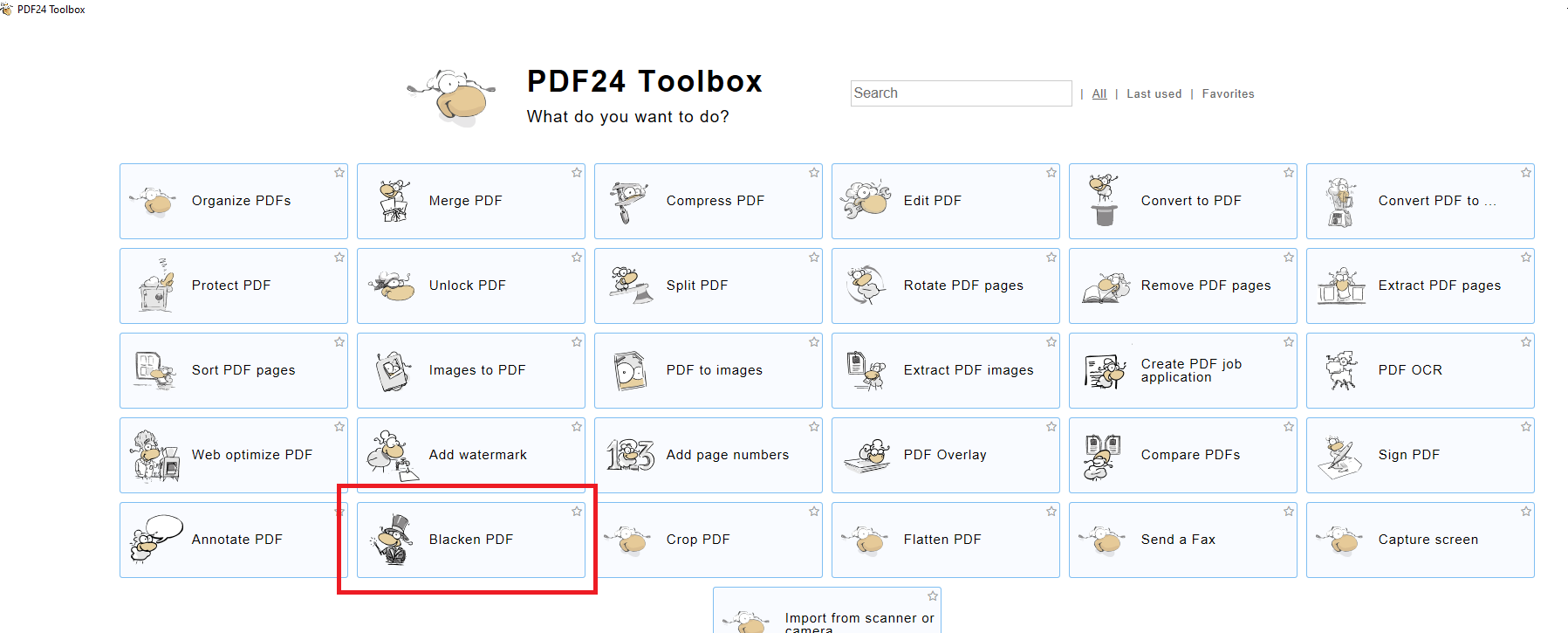Star the Protect PDF tile

tap(339, 258)
